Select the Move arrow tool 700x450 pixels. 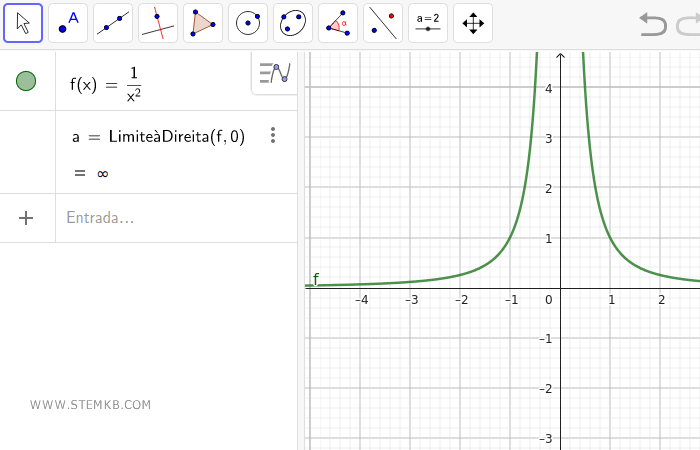(23, 23)
